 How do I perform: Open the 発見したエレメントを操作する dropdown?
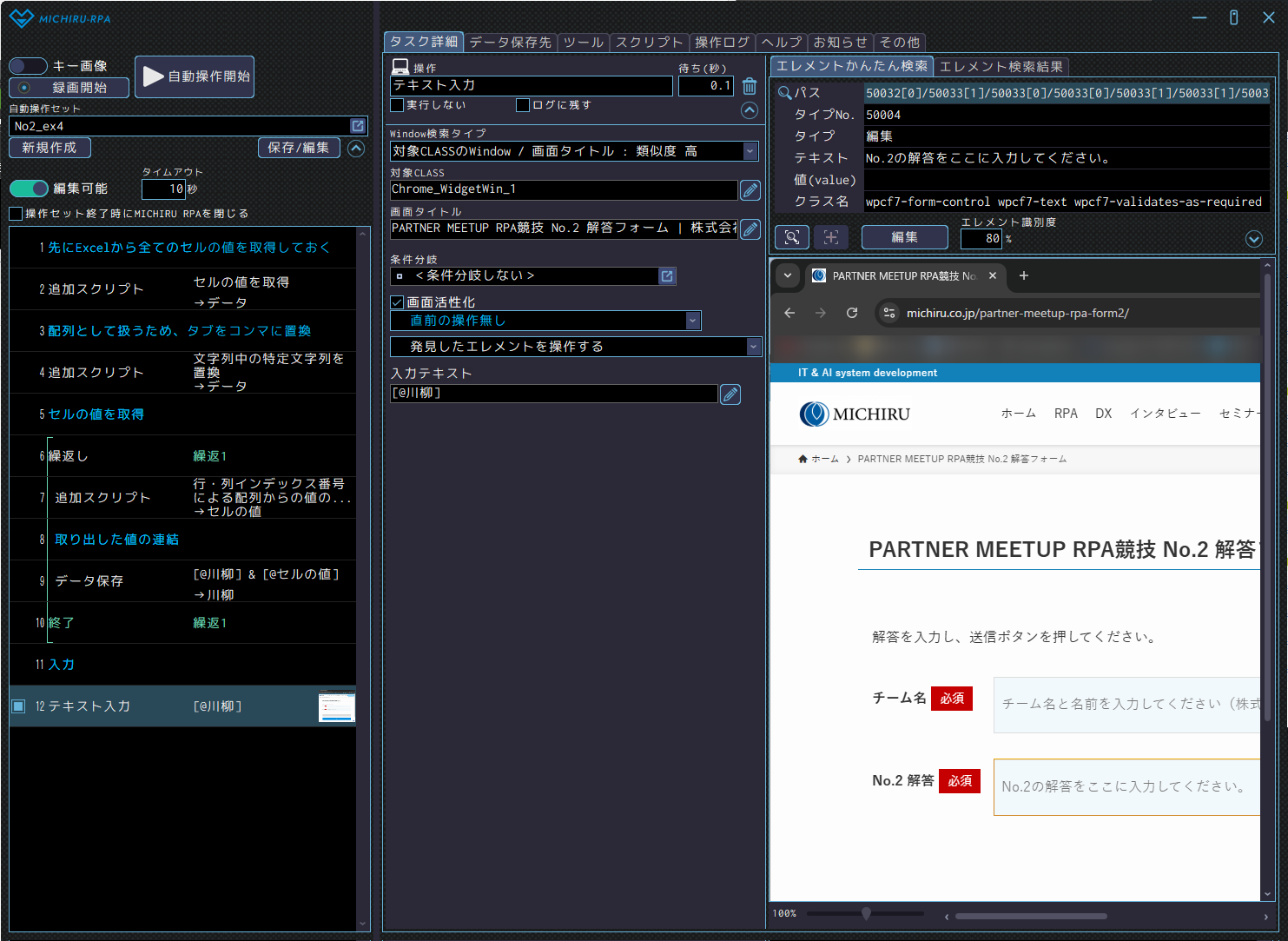pos(752,347)
